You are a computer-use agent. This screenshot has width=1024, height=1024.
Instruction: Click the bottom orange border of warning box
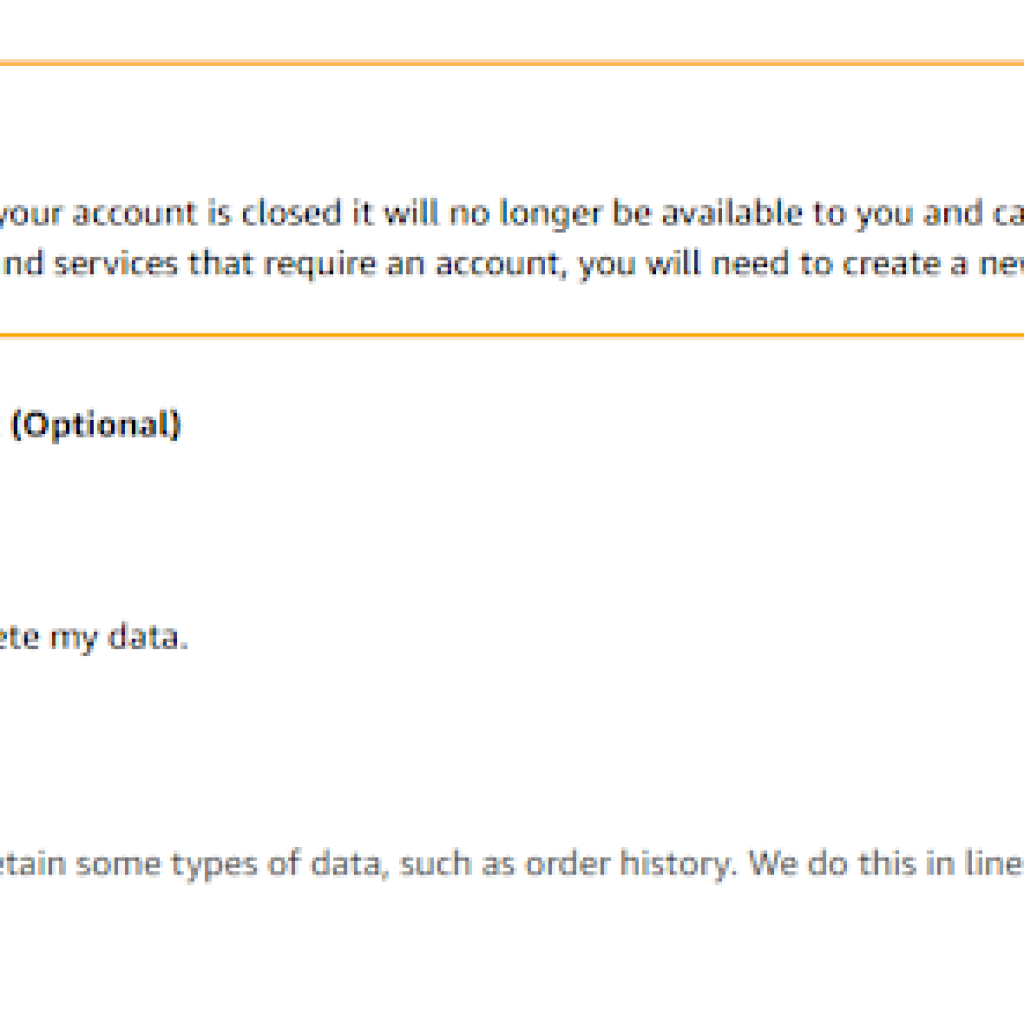click(512, 334)
